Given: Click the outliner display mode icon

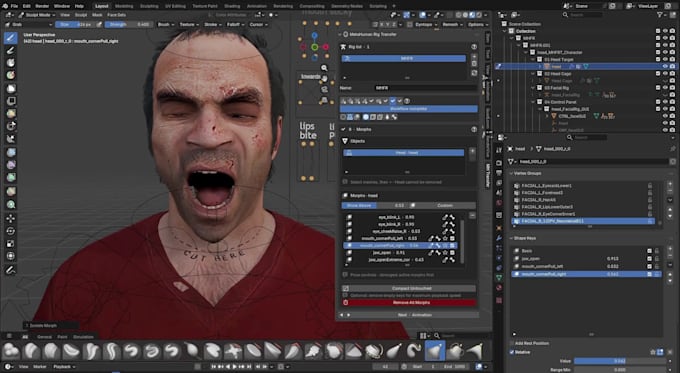Looking at the screenshot, I should click(515, 15).
